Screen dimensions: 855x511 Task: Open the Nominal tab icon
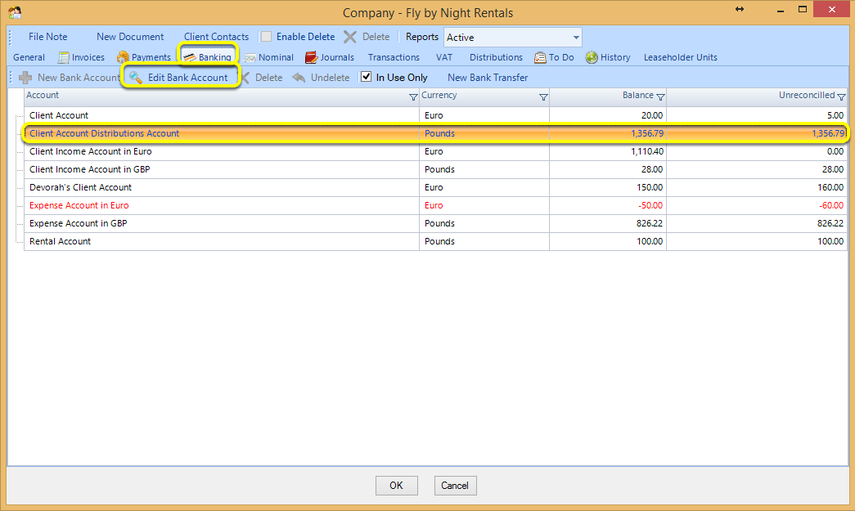[250, 58]
